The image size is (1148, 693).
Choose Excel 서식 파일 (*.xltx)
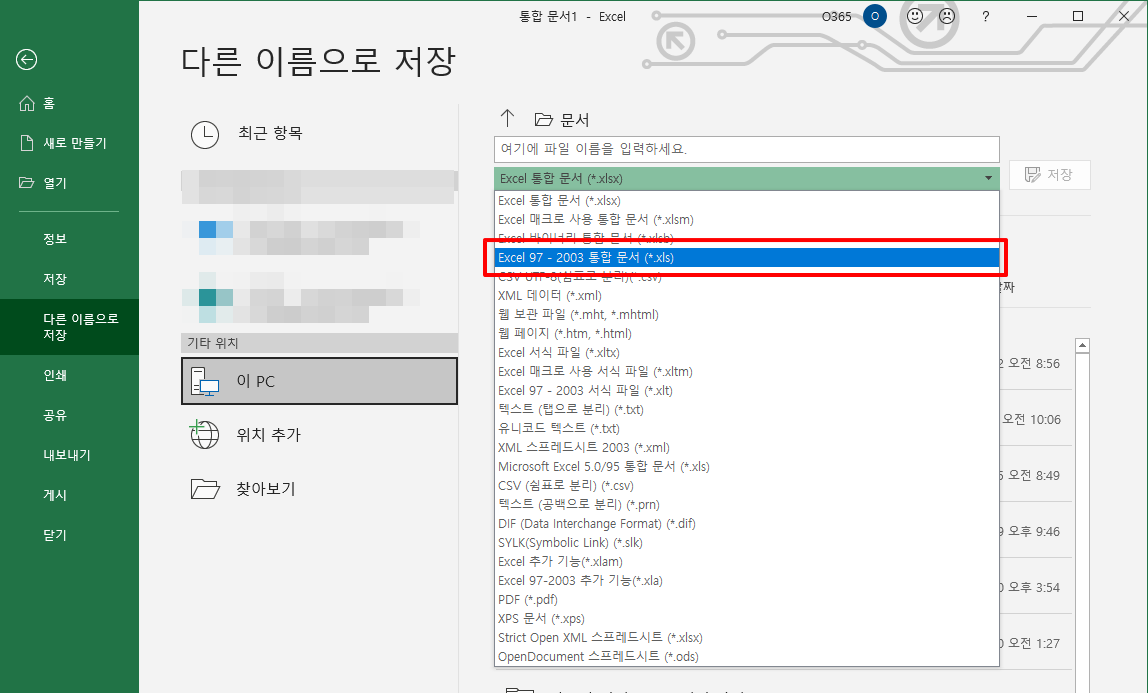point(747,353)
